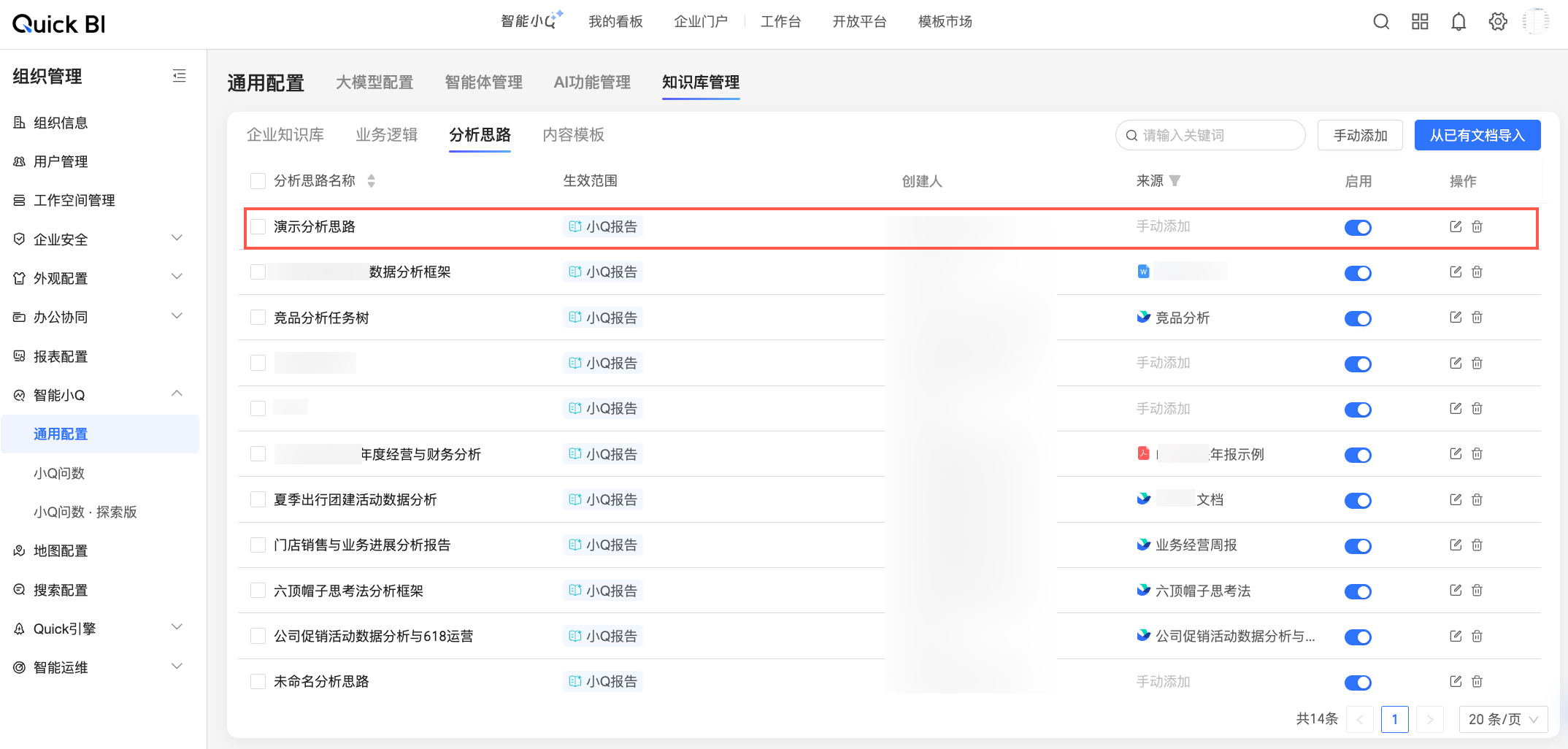Expand the 企业安全 sidebar section
This screenshot has width=1568, height=749.
click(x=177, y=238)
